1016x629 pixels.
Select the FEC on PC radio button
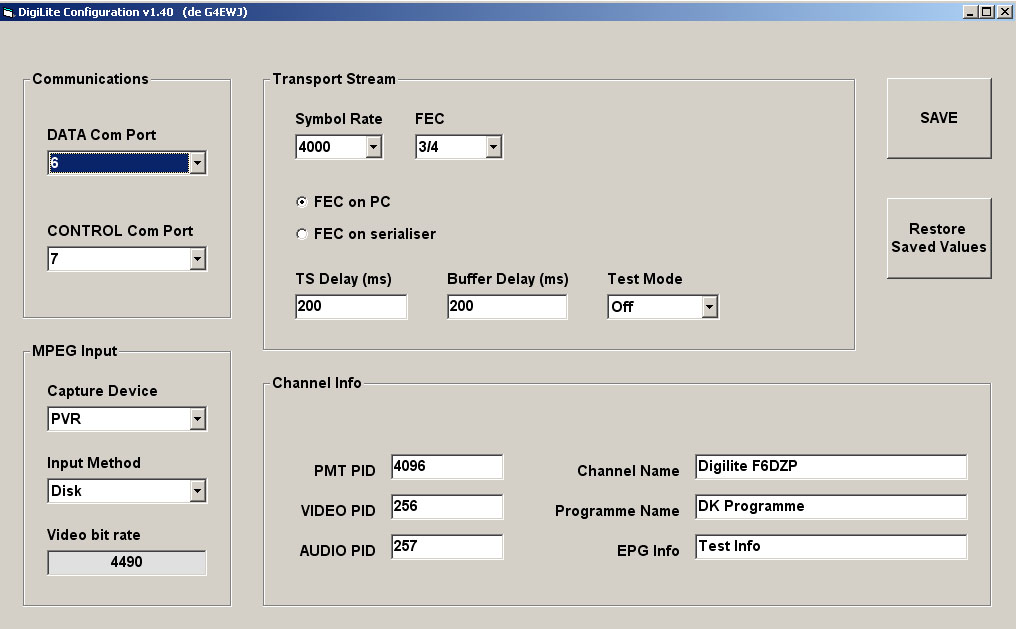point(301,202)
